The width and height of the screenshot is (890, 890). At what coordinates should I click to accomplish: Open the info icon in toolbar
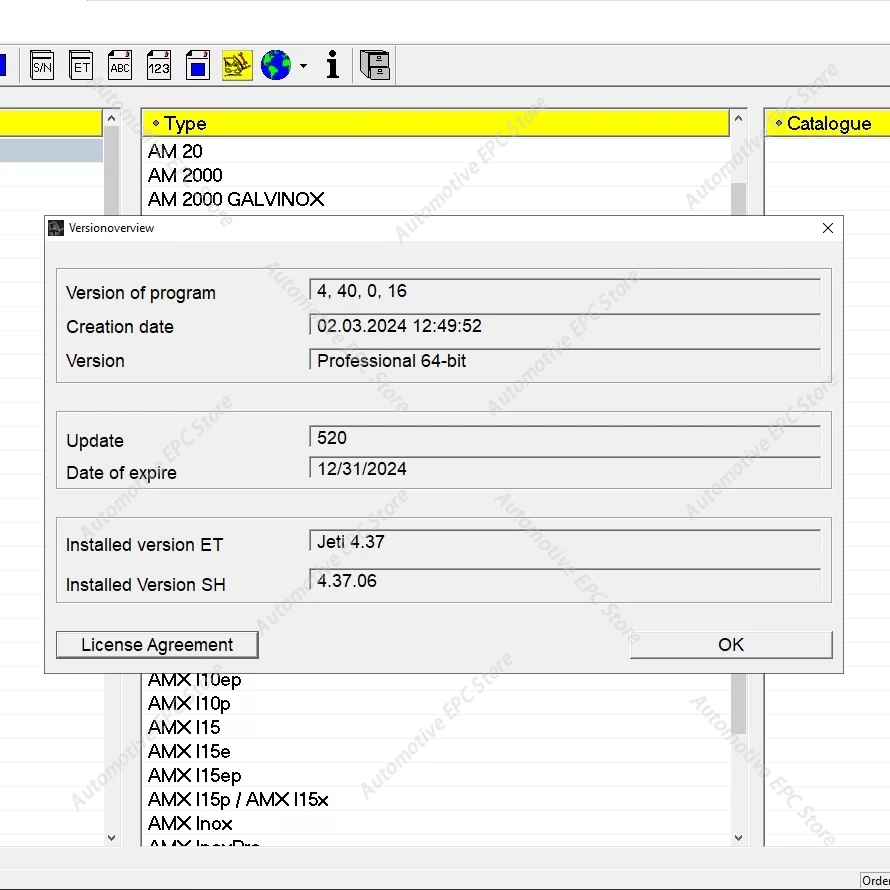click(333, 66)
